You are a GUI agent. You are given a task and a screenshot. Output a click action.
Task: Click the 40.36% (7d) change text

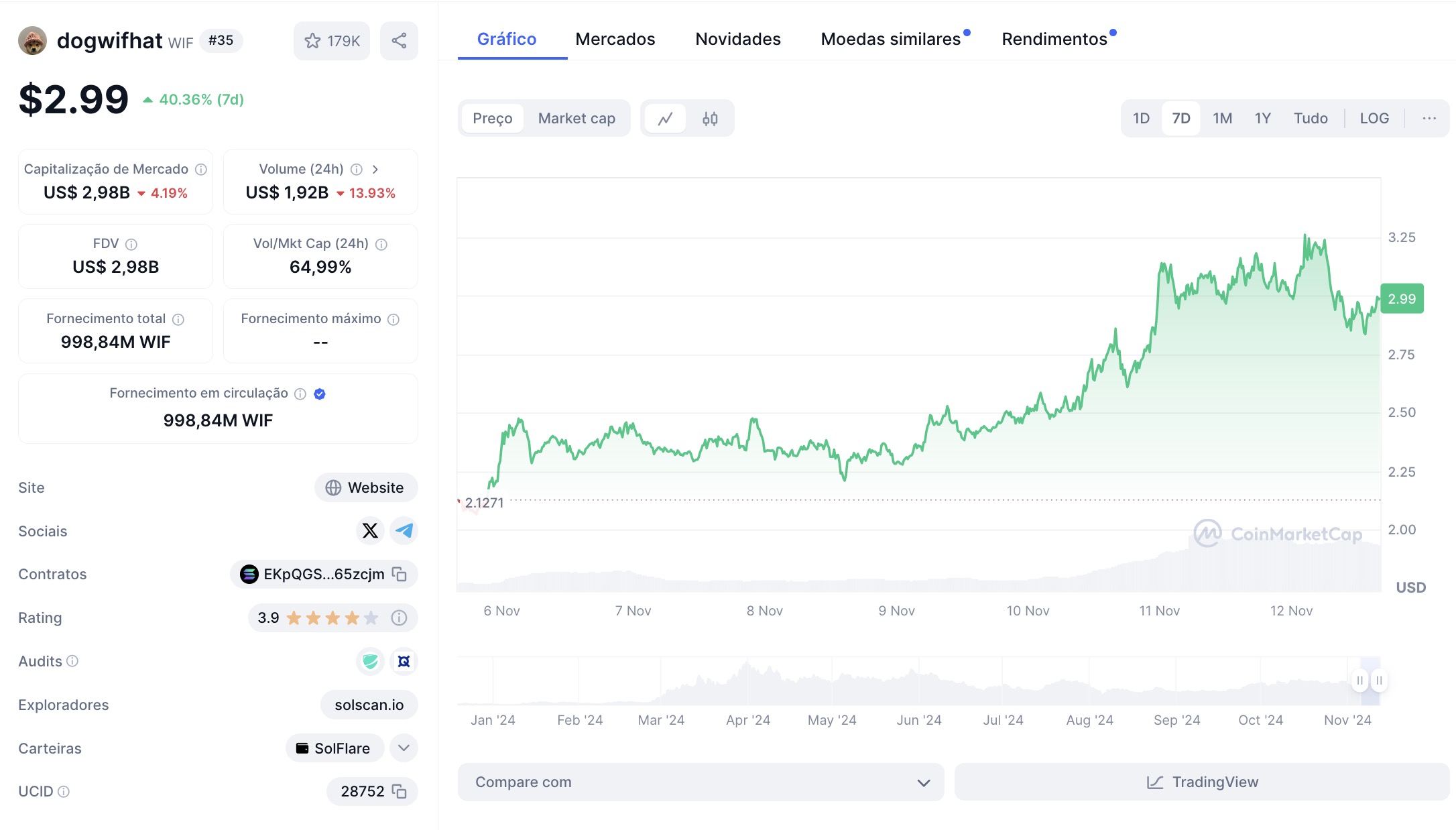(201, 100)
